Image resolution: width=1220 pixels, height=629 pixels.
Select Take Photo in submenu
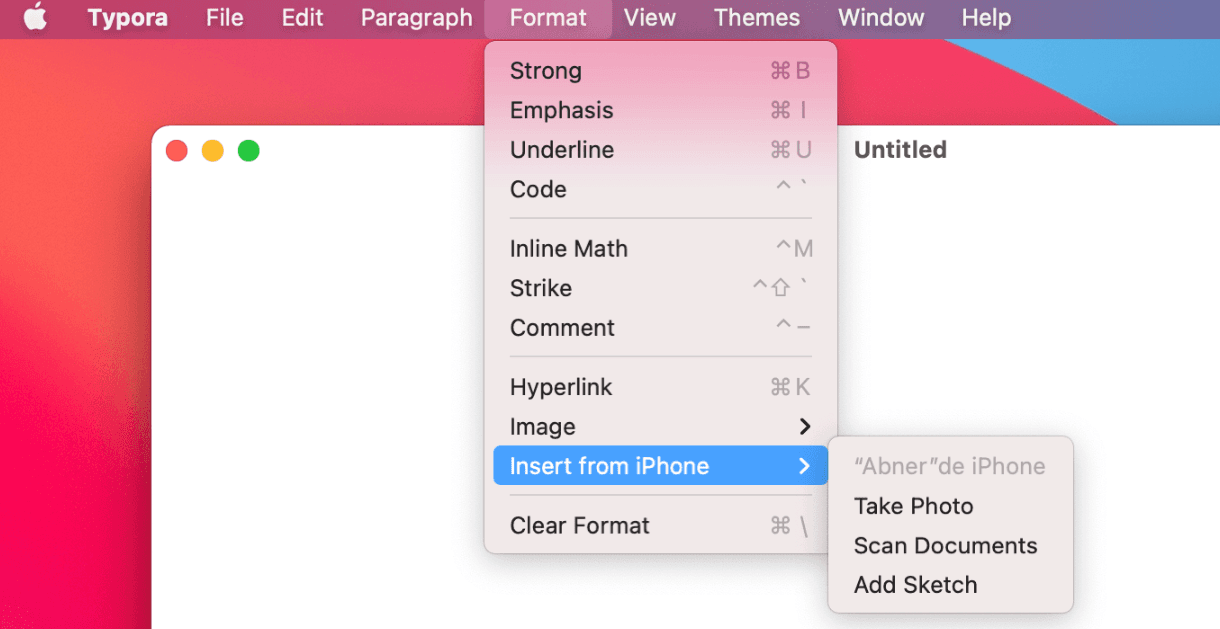(x=913, y=506)
